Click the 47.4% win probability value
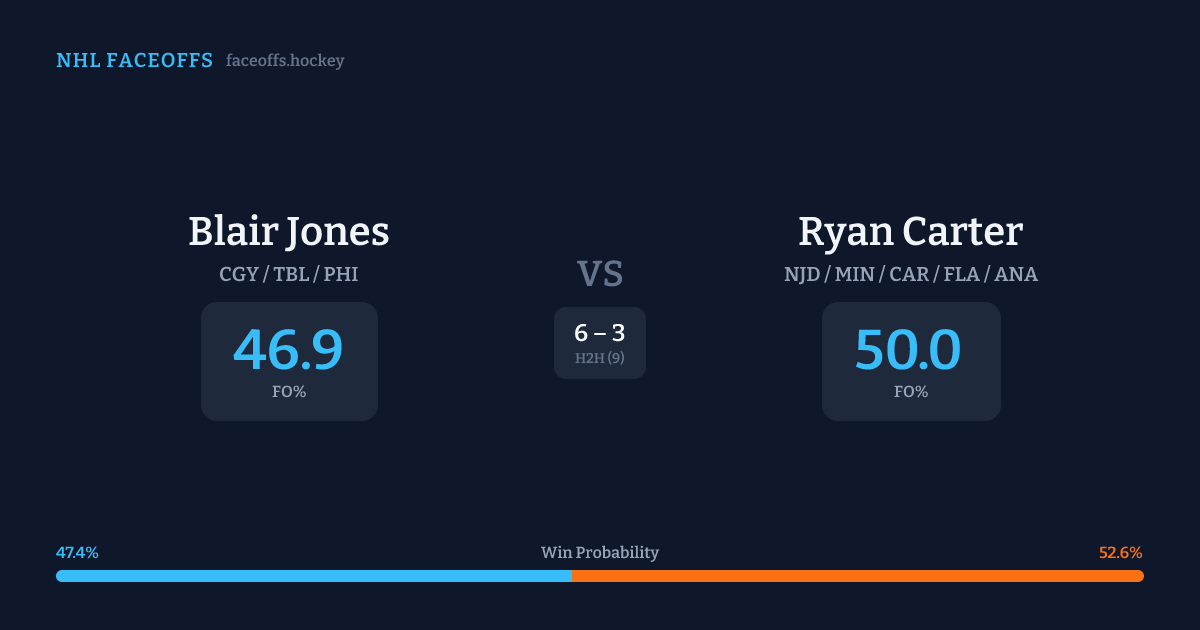 point(77,553)
